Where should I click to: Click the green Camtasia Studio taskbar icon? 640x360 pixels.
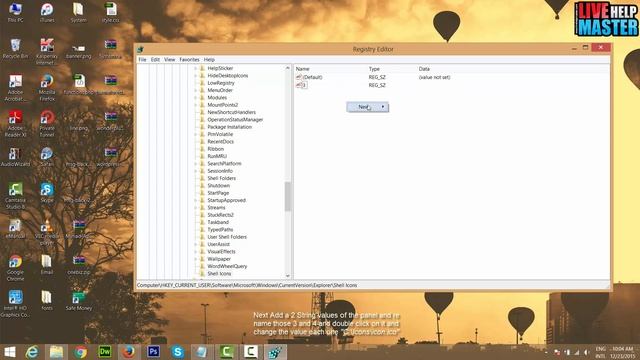(x=226, y=352)
